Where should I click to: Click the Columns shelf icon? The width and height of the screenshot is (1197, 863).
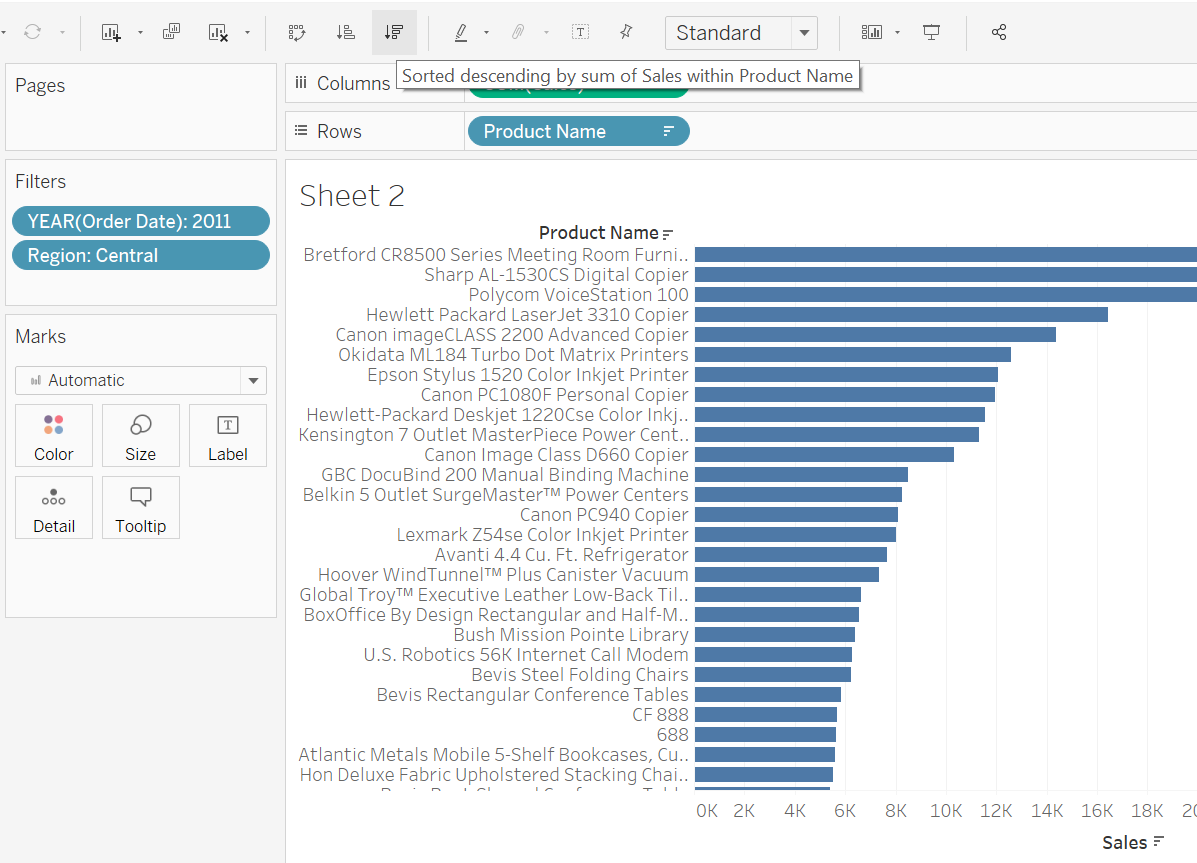pos(301,82)
